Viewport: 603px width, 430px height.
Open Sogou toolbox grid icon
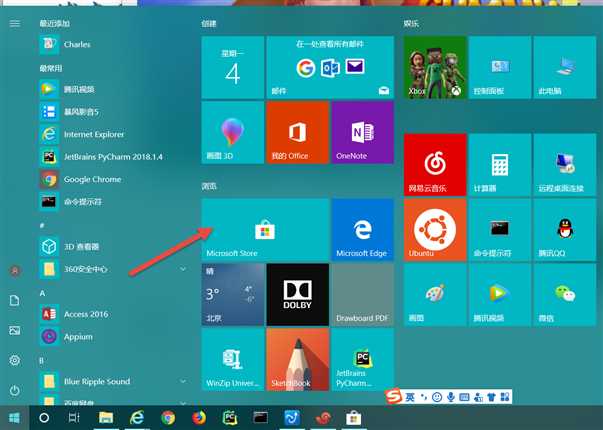coord(505,397)
